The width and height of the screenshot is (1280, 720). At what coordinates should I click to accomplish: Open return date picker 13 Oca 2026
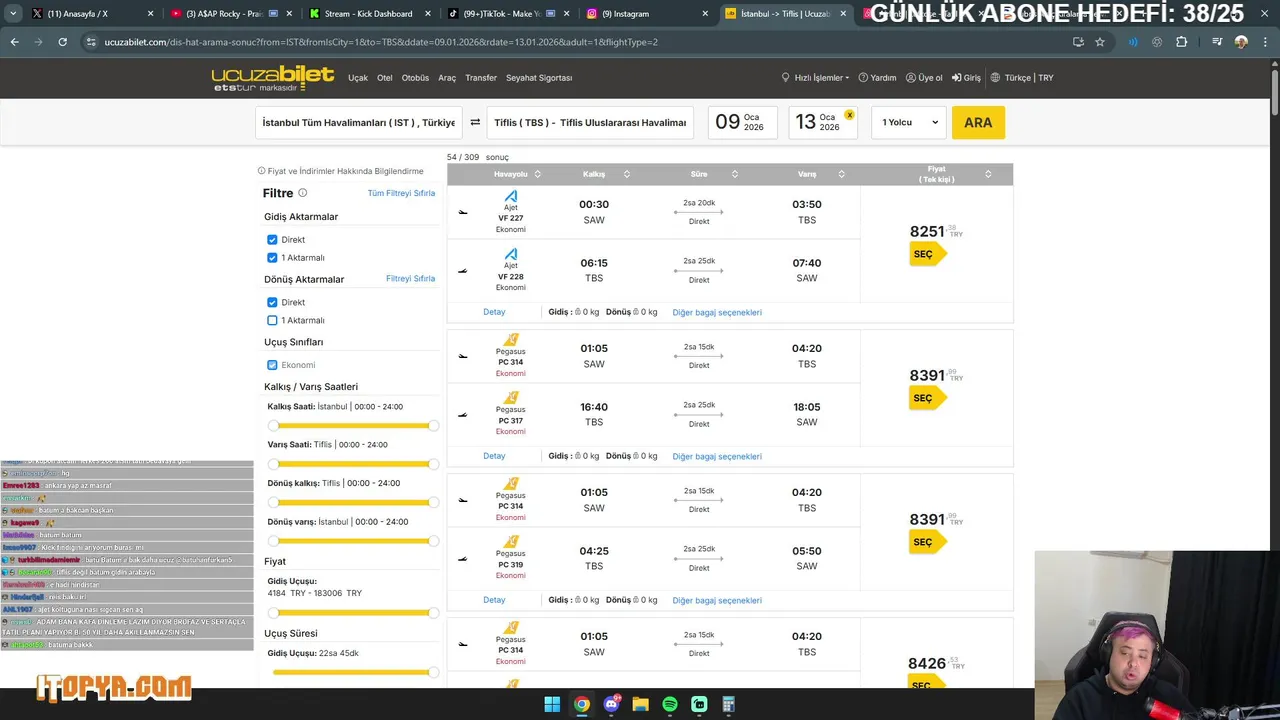pos(823,122)
